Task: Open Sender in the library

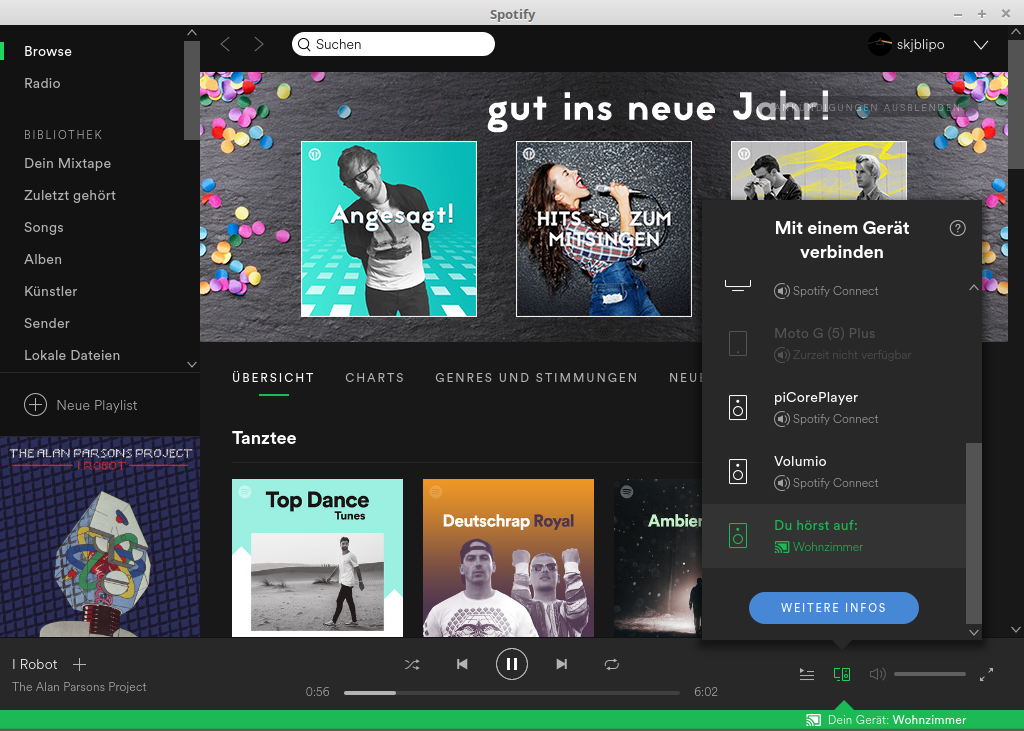Action: [47, 323]
